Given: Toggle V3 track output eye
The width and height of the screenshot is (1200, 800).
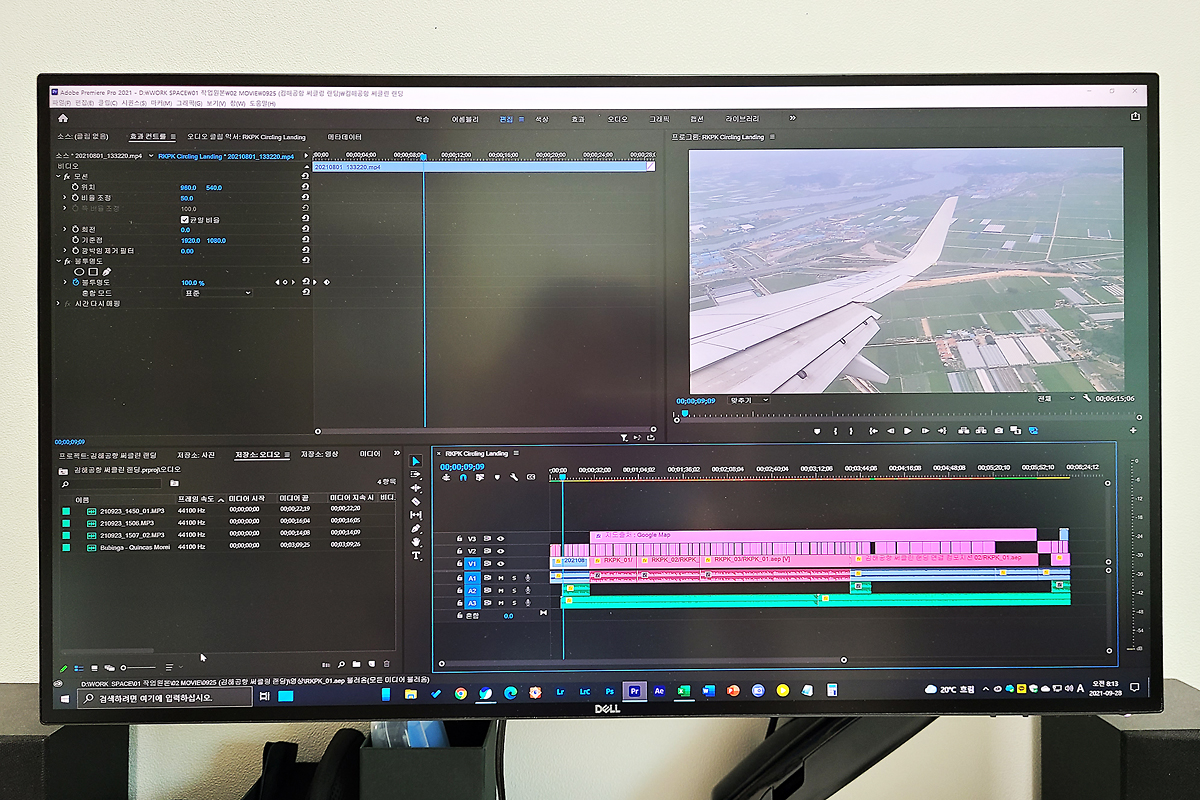Looking at the screenshot, I should click(x=501, y=538).
